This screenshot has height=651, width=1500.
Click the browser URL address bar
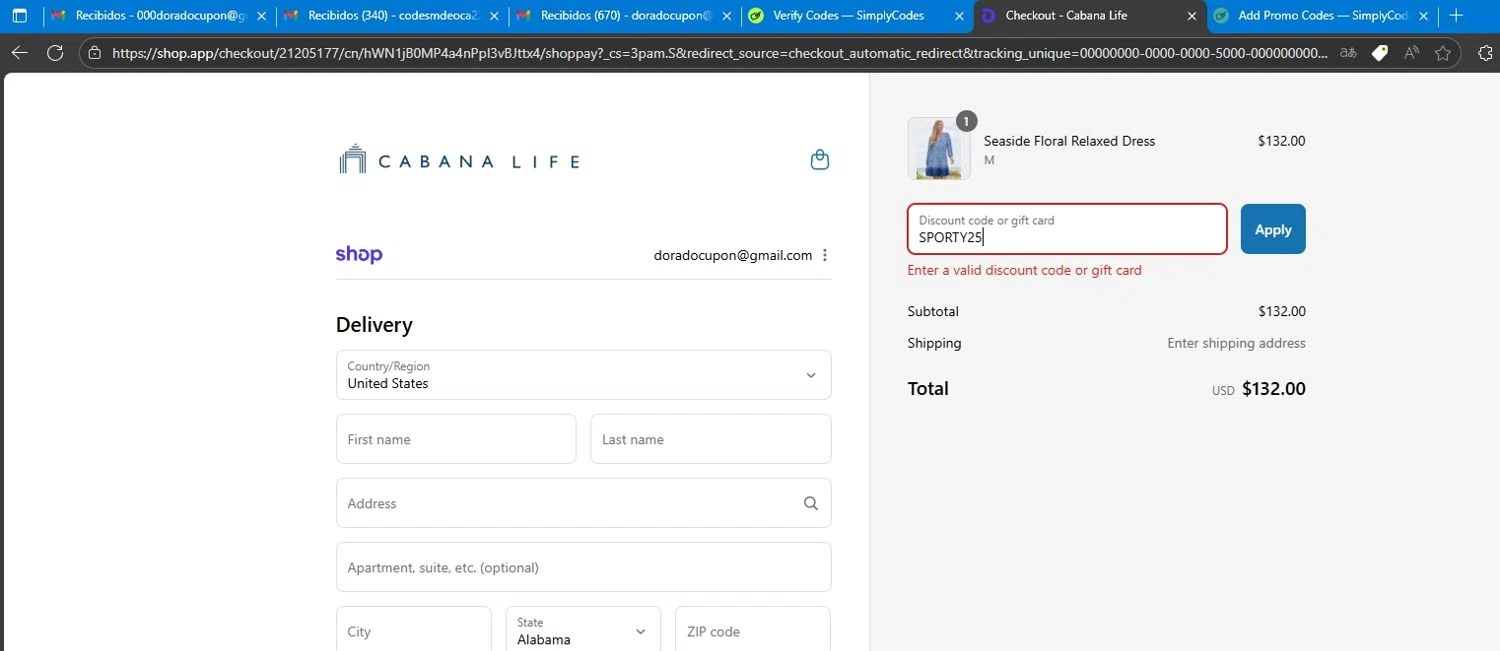719,53
